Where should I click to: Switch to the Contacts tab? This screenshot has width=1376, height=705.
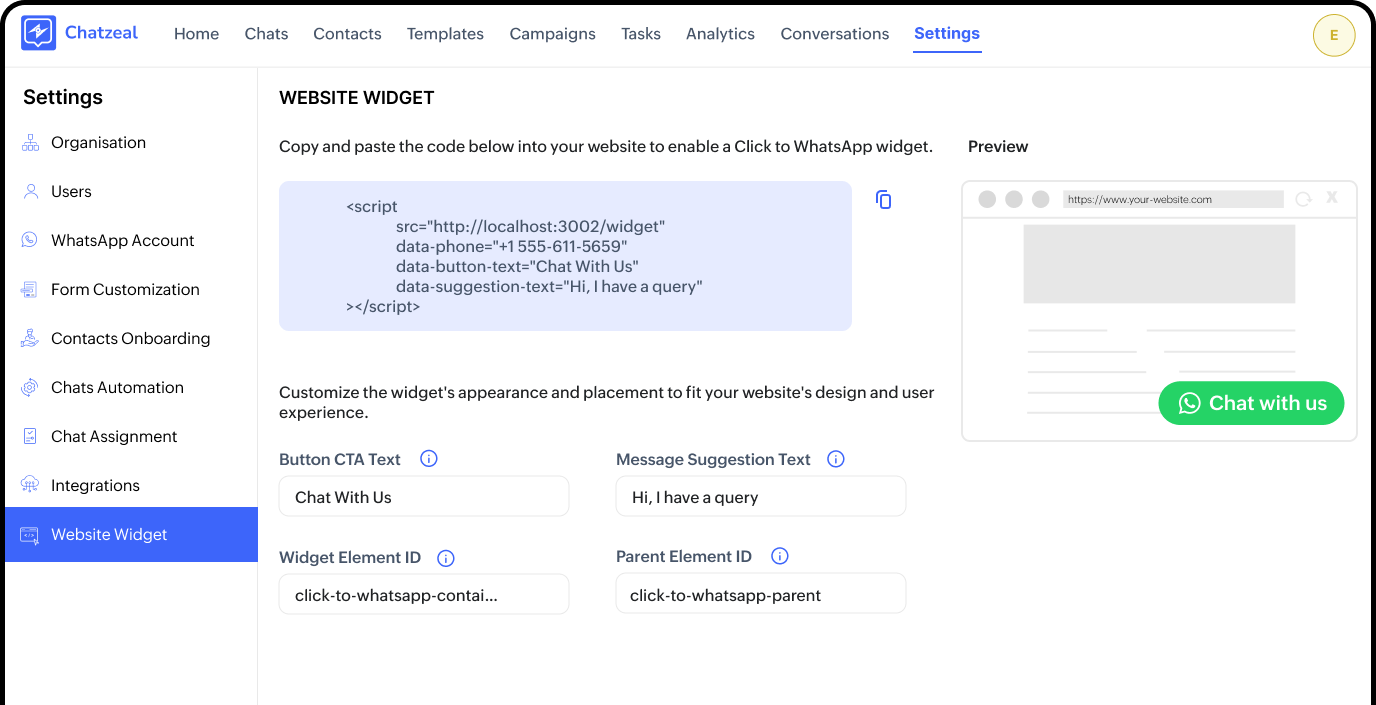[347, 34]
